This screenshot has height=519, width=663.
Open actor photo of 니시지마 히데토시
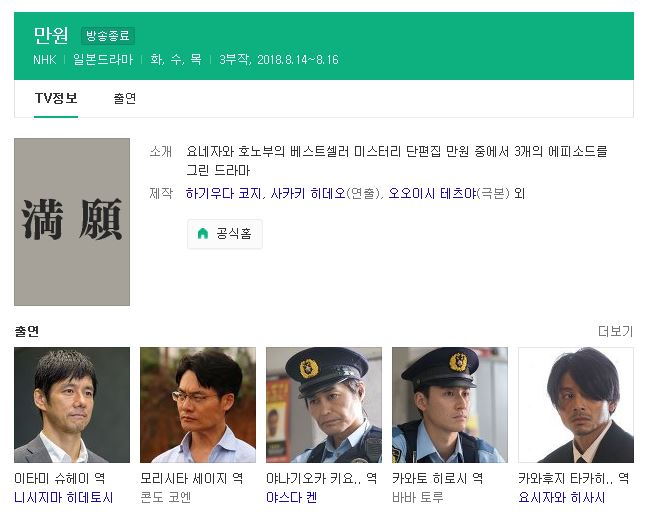(72, 405)
